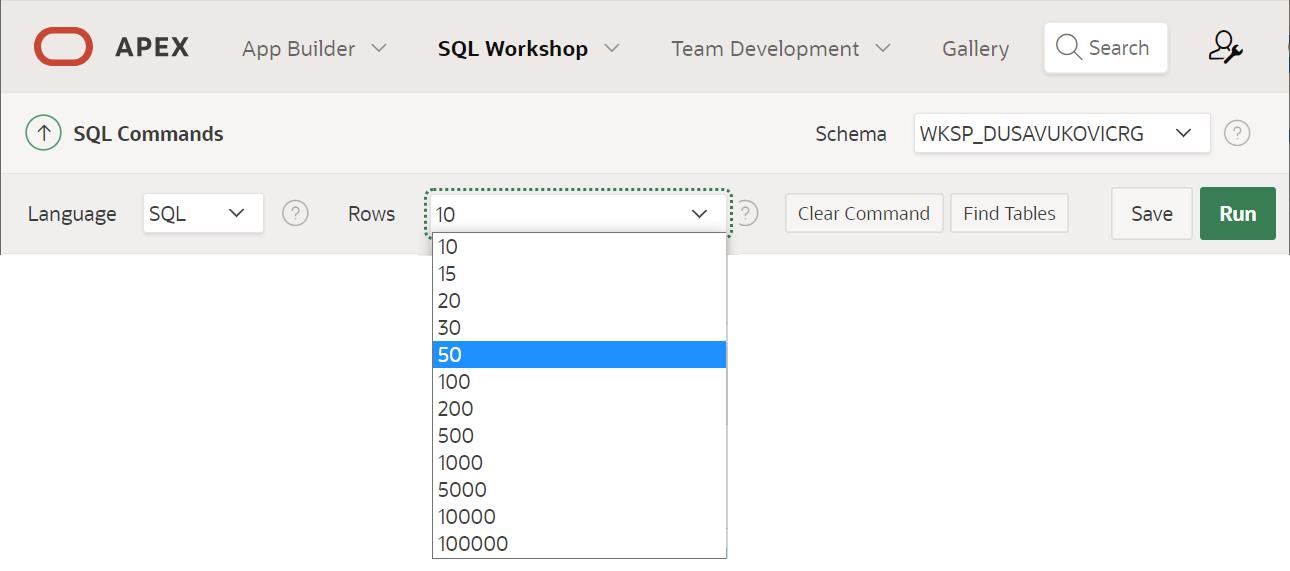This screenshot has width=1290, height=571.
Task: Open the App Builder menu
Action: [314, 48]
